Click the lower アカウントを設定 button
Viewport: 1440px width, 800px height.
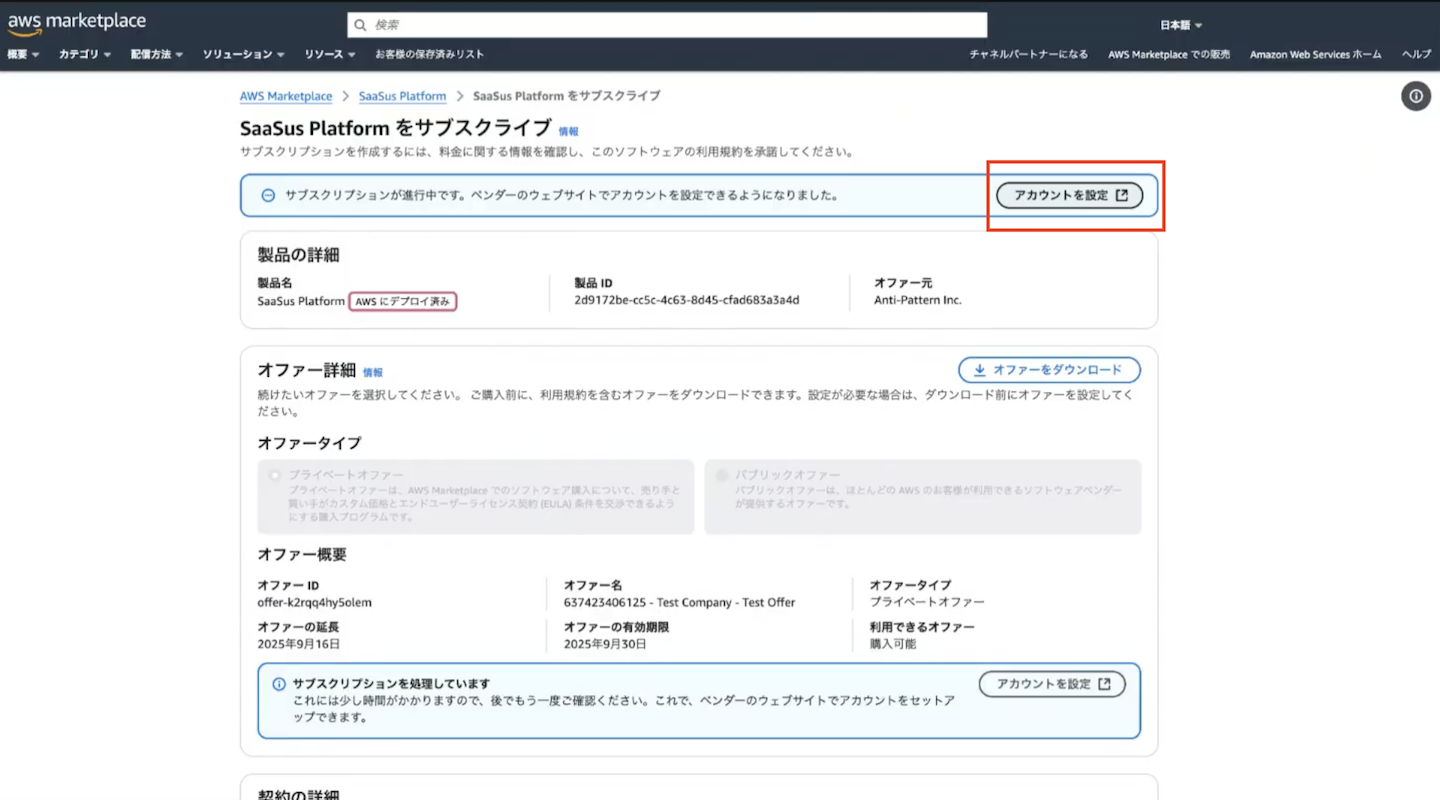click(1052, 684)
